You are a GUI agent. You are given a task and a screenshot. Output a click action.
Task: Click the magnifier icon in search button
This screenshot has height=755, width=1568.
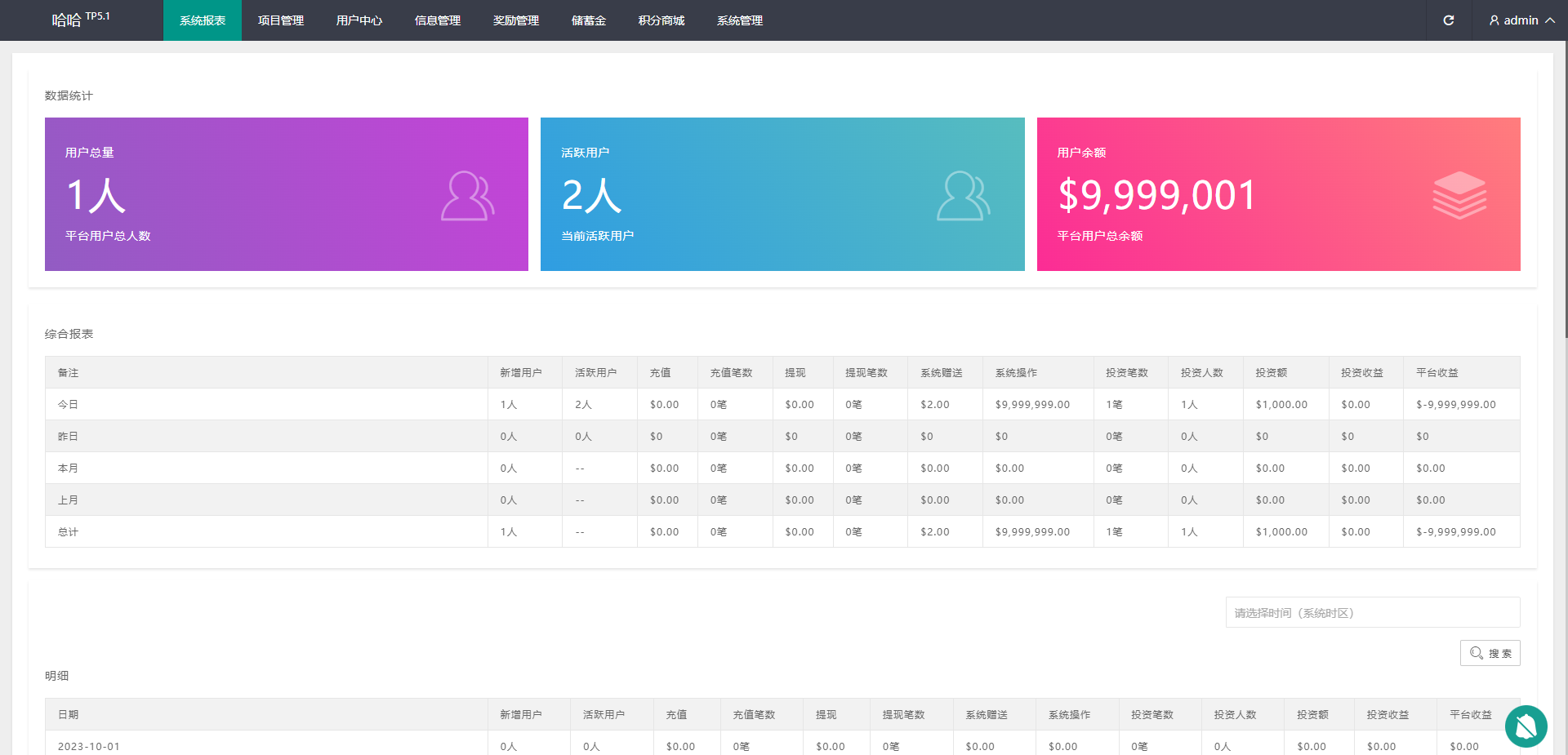(x=1477, y=653)
